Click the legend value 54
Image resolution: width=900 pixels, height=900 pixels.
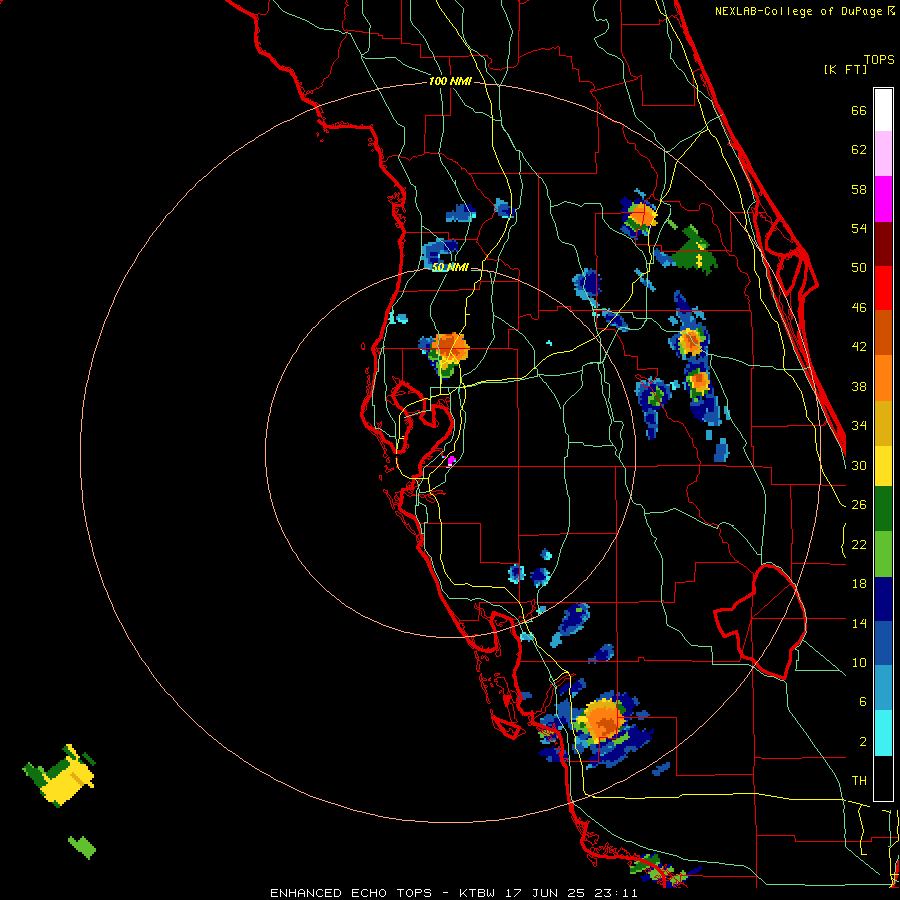click(859, 228)
